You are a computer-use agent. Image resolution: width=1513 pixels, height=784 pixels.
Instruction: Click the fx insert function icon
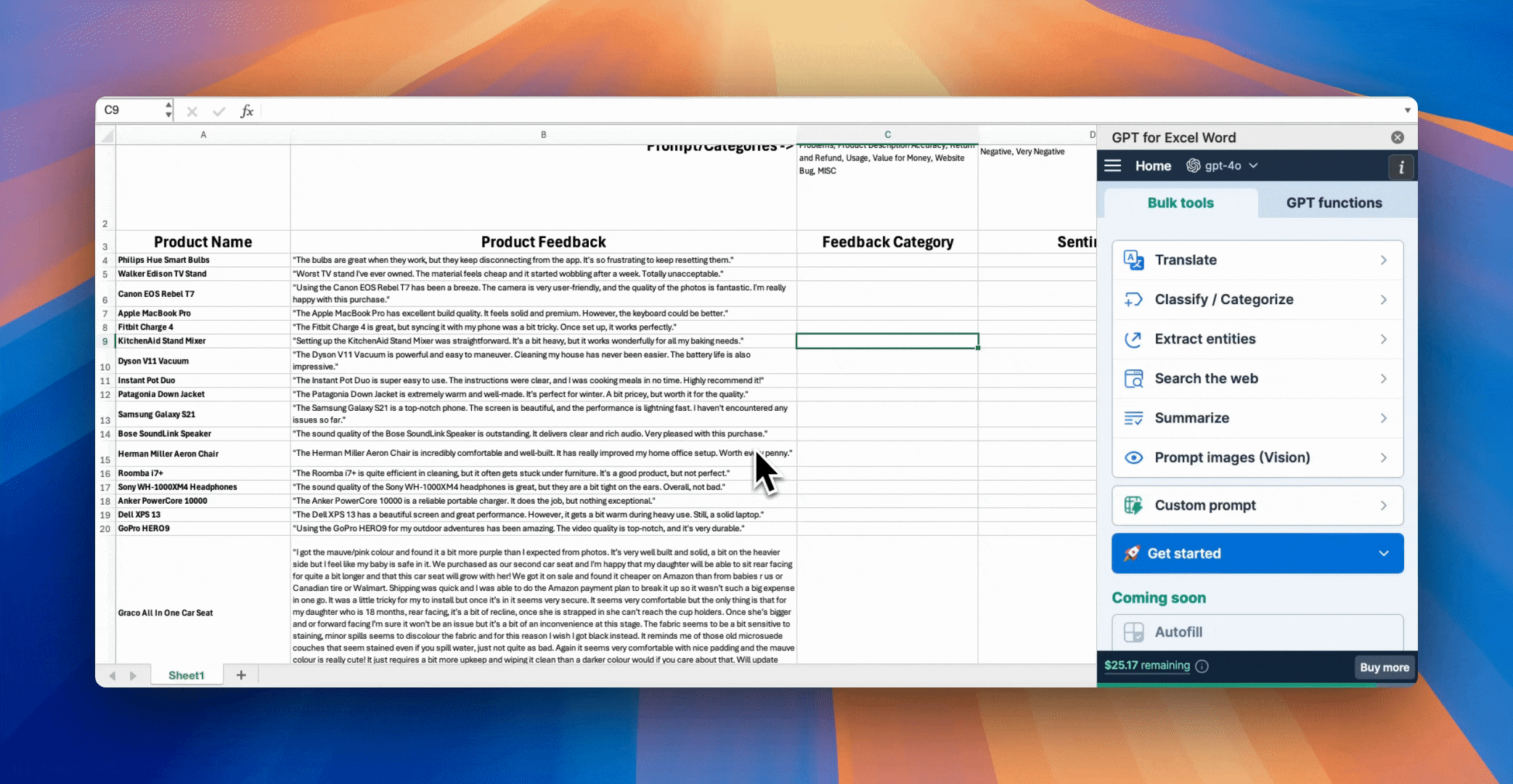pyautogui.click(x=247, y=110)
